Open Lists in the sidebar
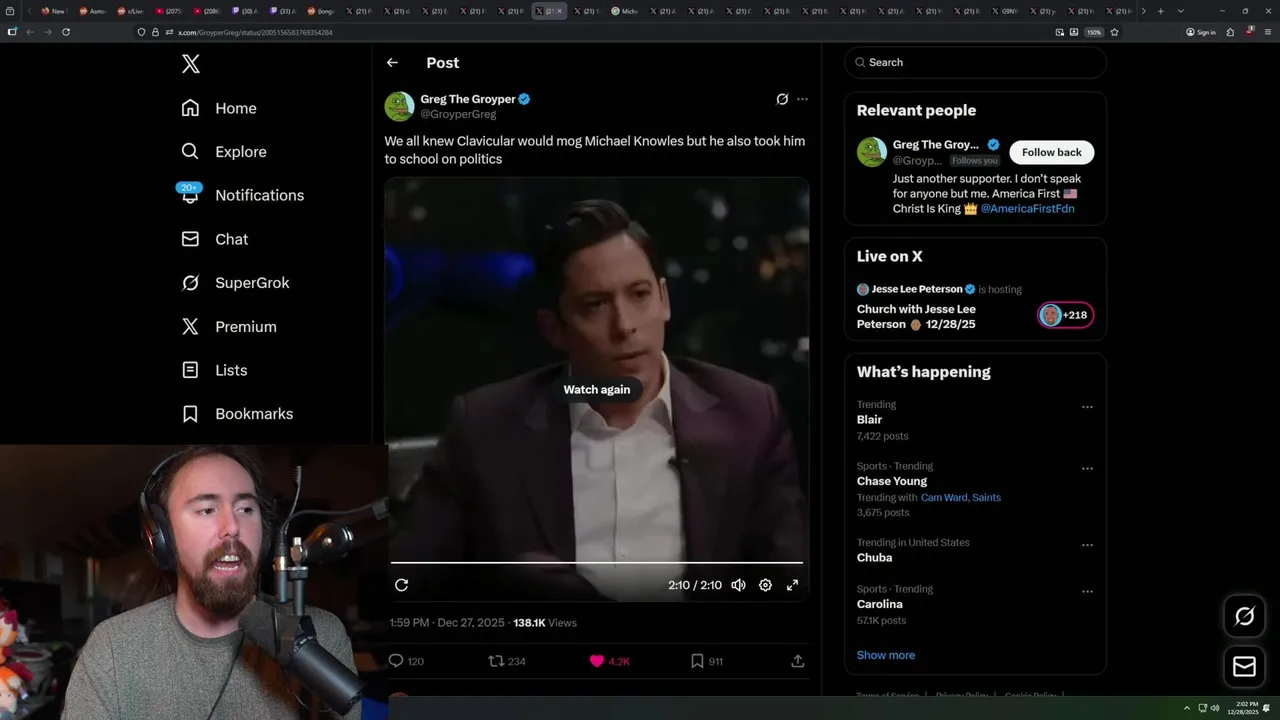 point(214,370)
